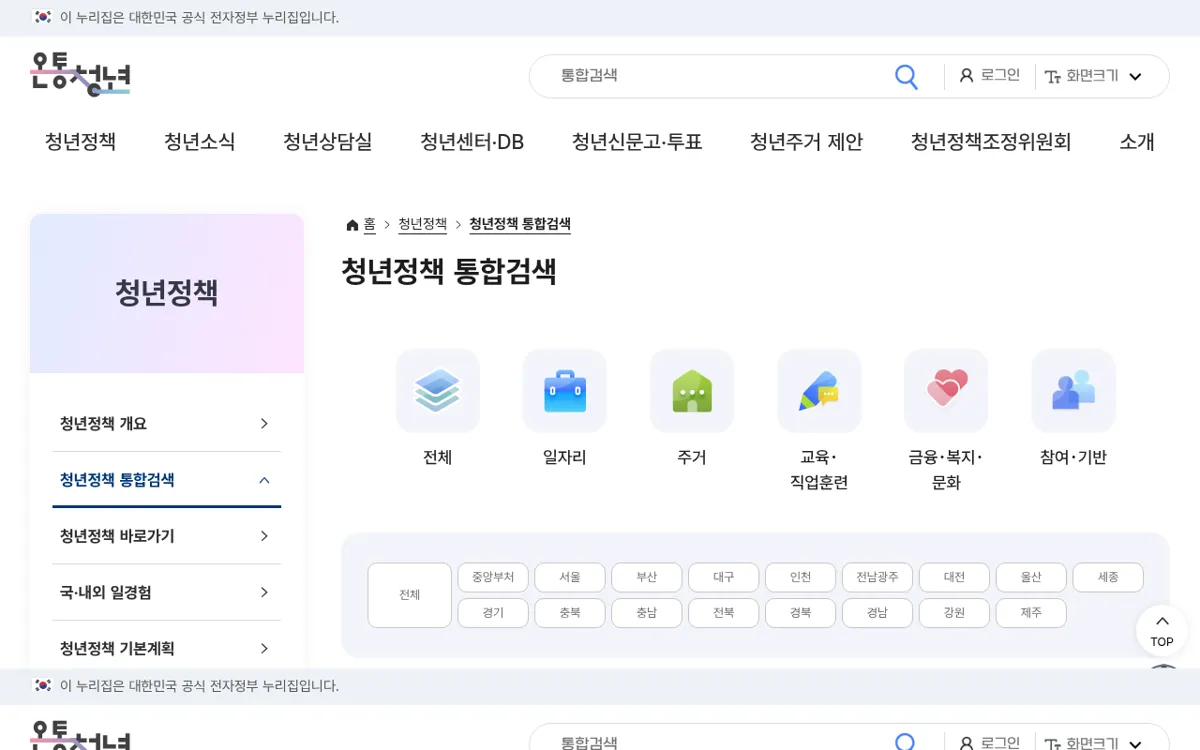This screenshot has height=750, width=1200.
Task: Toggle the 부산 region filter
Action: [647, 577]
